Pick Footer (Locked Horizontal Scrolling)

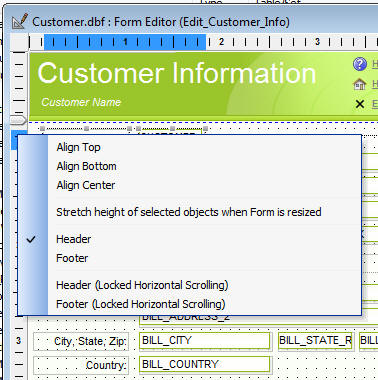(141, 304)
